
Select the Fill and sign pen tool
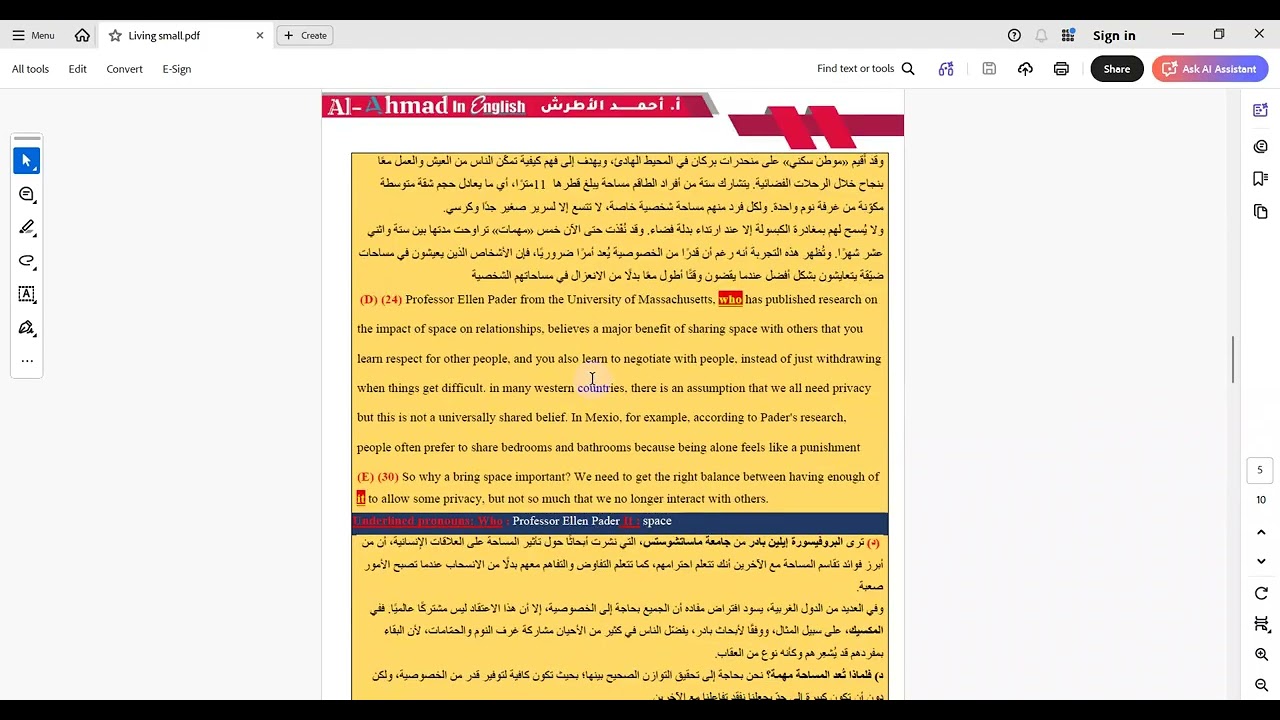click(27, 328)
